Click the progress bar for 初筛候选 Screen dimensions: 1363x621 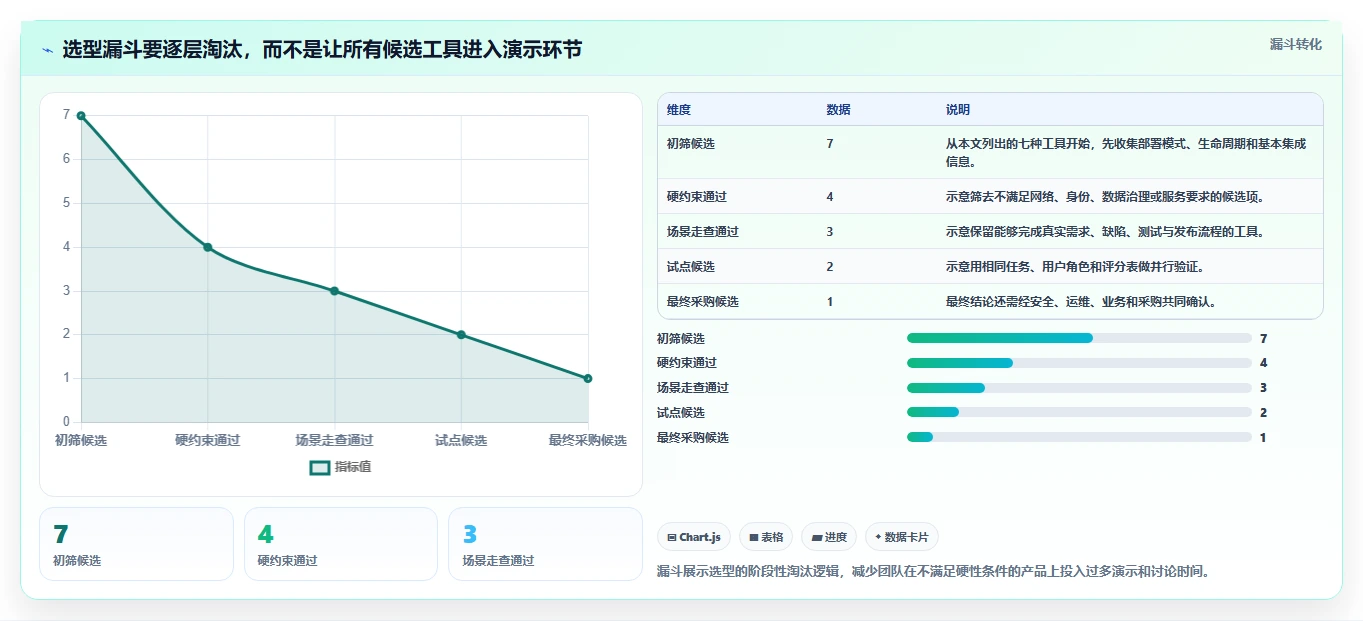coord(1079,338)
